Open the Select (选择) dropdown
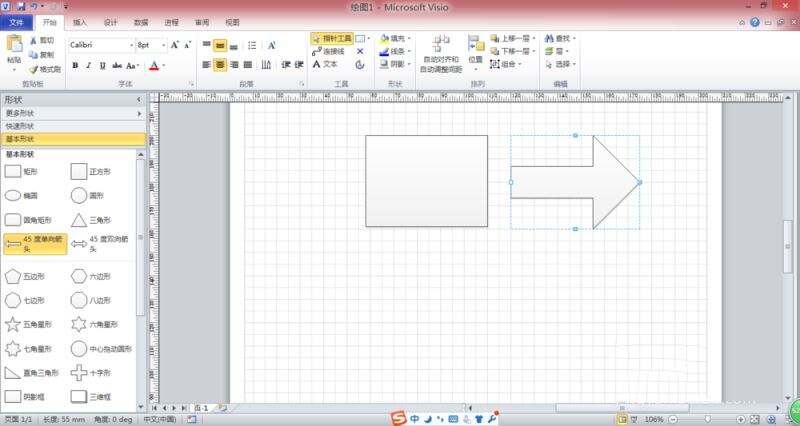800x426 pixels. (x=560, y=65)
